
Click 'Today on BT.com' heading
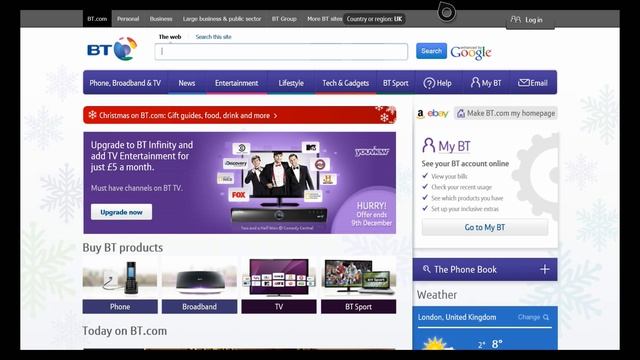click(x=124, y=331)
